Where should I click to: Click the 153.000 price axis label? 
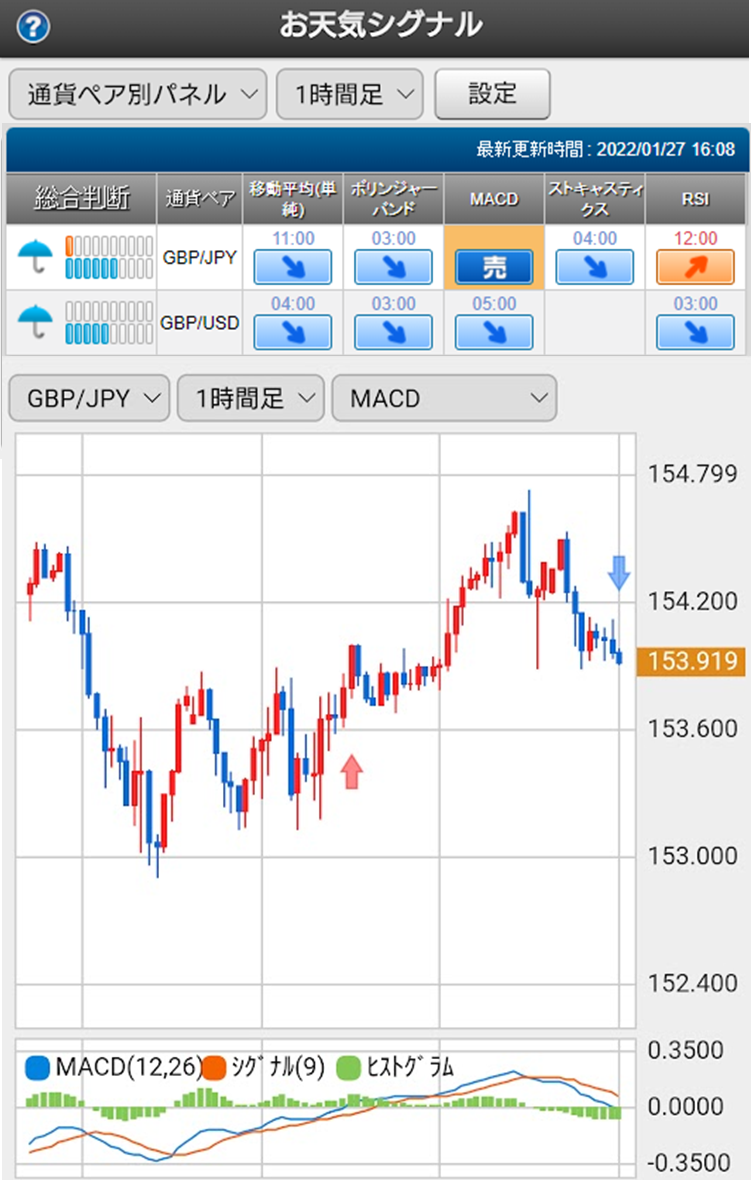tap(692, 856)
